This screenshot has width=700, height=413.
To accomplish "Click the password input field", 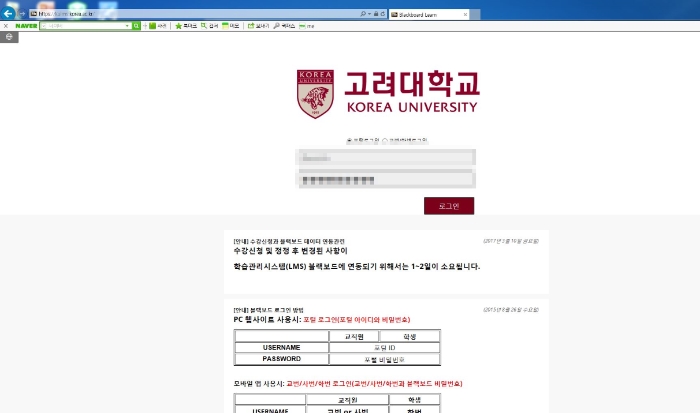I will [x=386, y=180].
